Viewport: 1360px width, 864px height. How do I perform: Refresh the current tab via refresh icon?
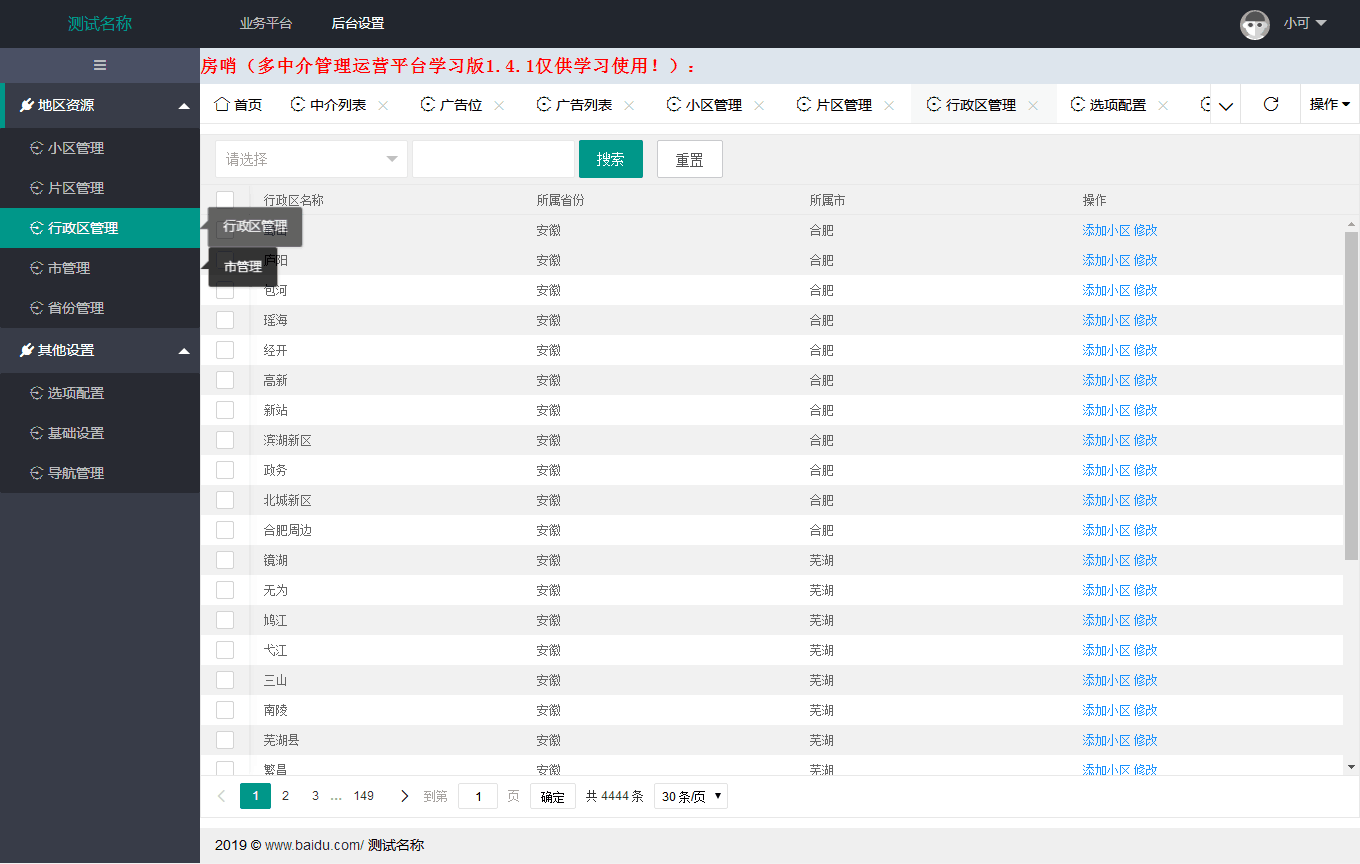(x=1271, y=104)
